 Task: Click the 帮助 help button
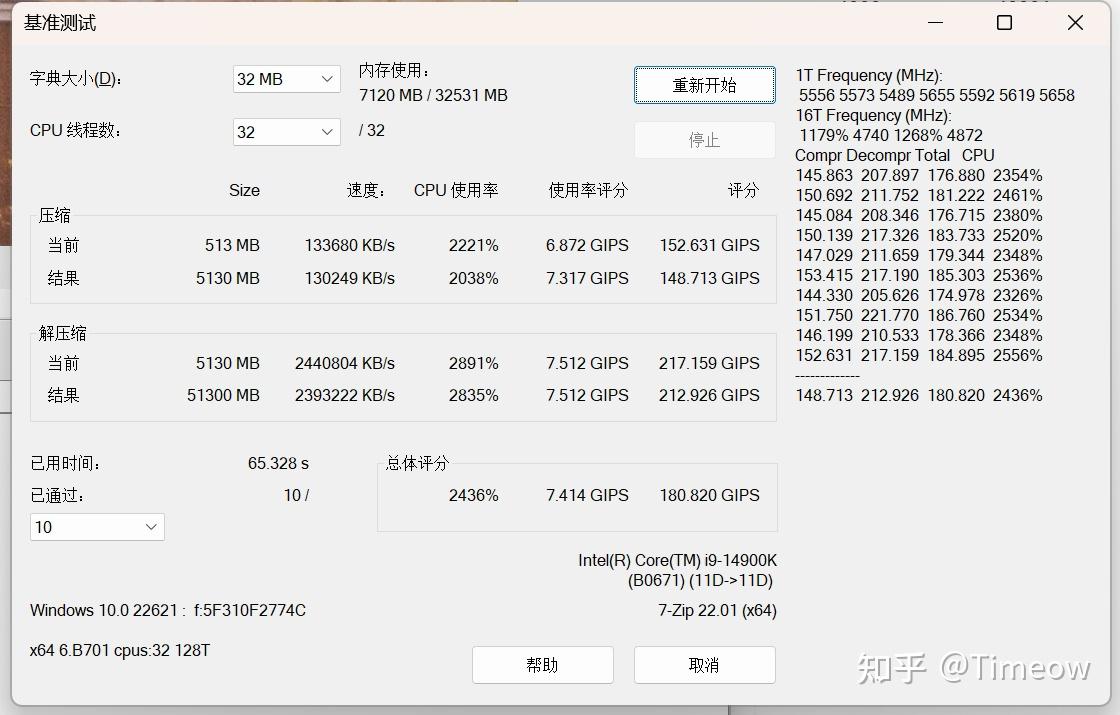click(542, 665)
